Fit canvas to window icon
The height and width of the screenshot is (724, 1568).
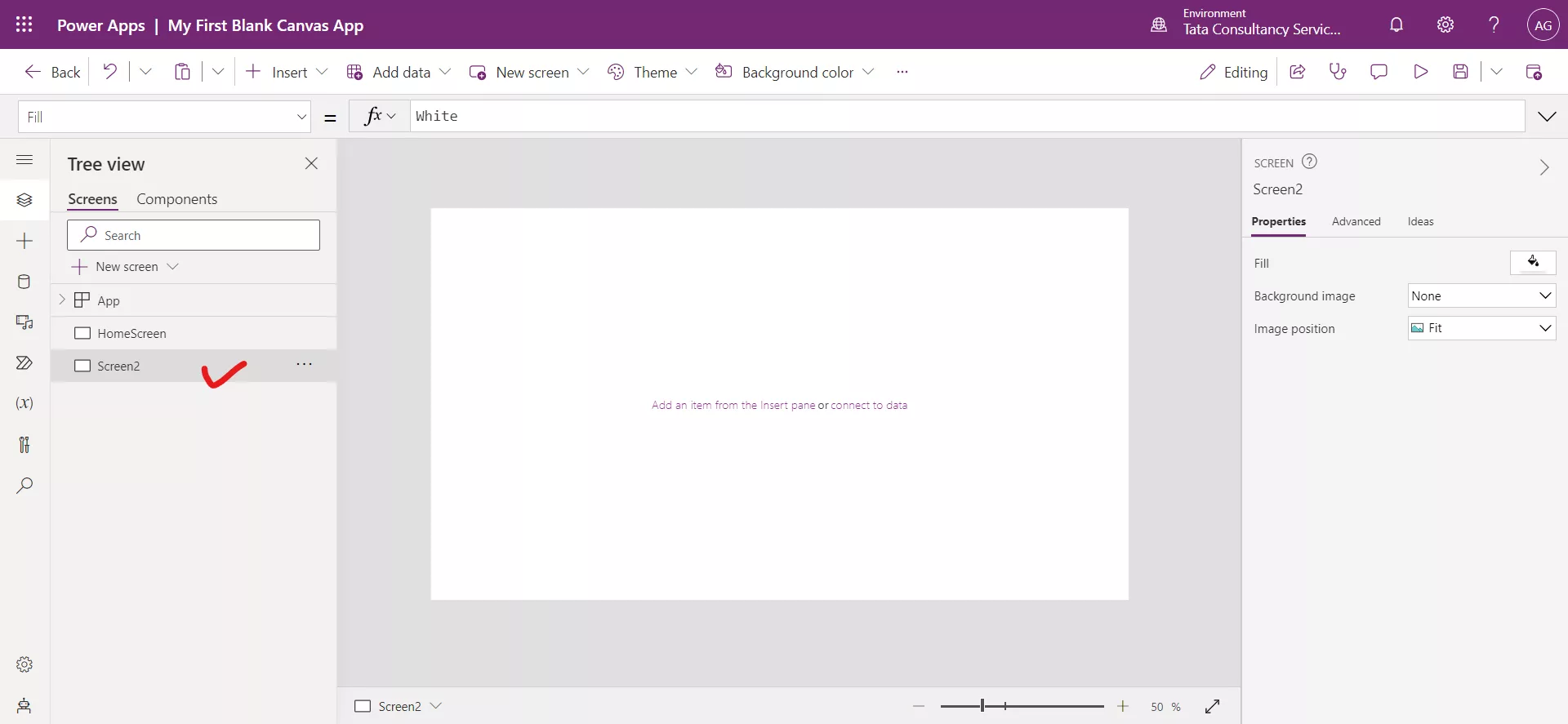[1213, 706]
